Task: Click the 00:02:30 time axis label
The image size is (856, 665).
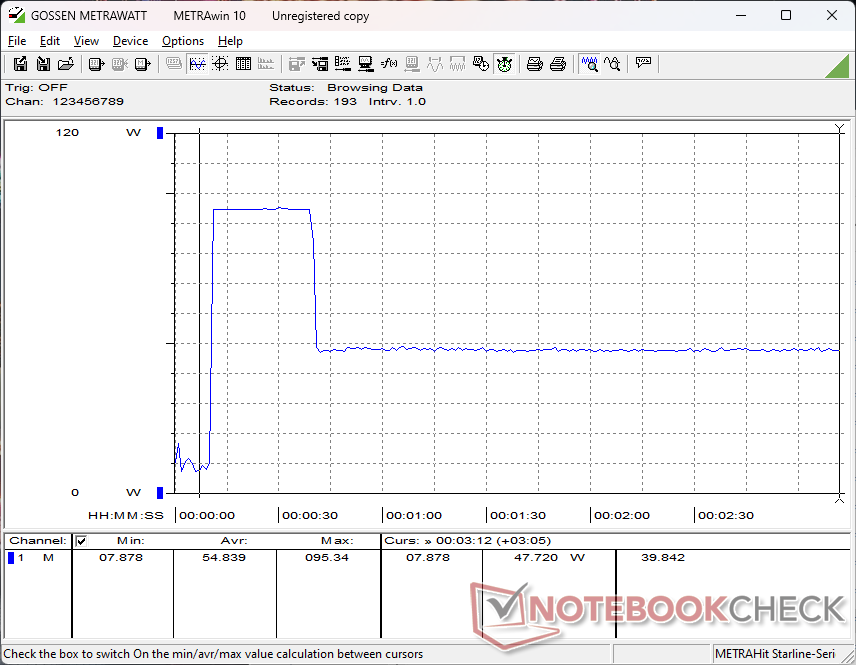Action: [x=726, y=515]
